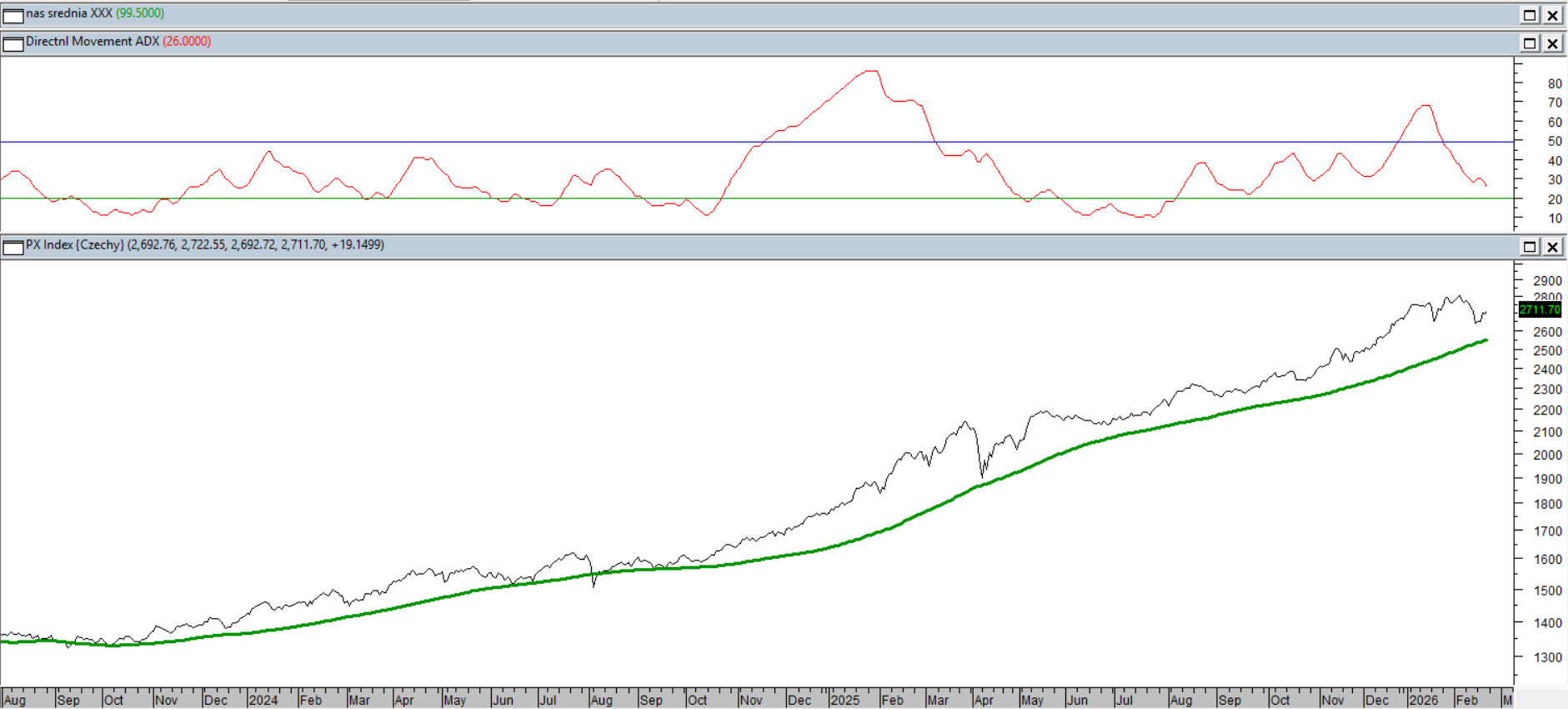The height and width of the screenshot is (709, 1568).
Task: Maximize the Directnl Movement ADX pane
Action: pos(1530,43)
